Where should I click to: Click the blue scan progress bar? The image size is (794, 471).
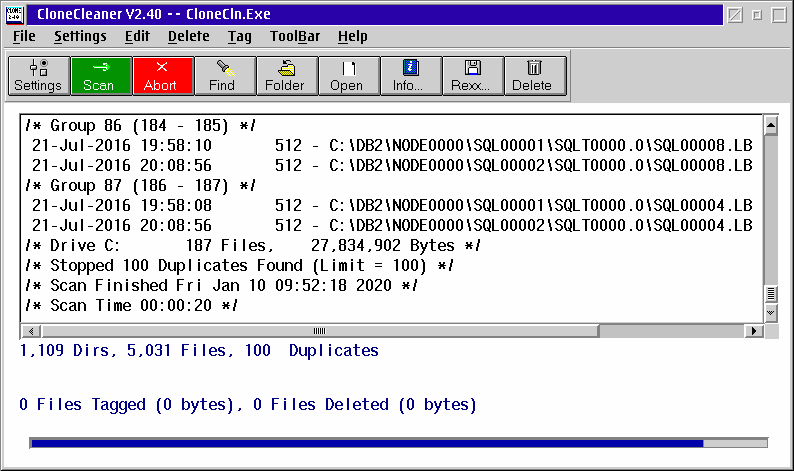(399, 443)
